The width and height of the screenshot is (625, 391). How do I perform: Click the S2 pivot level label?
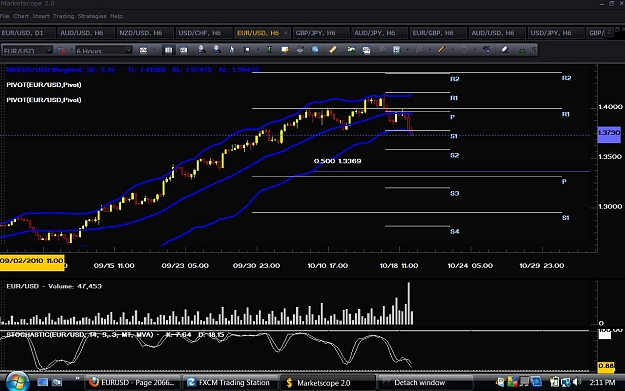coord(455,155)
